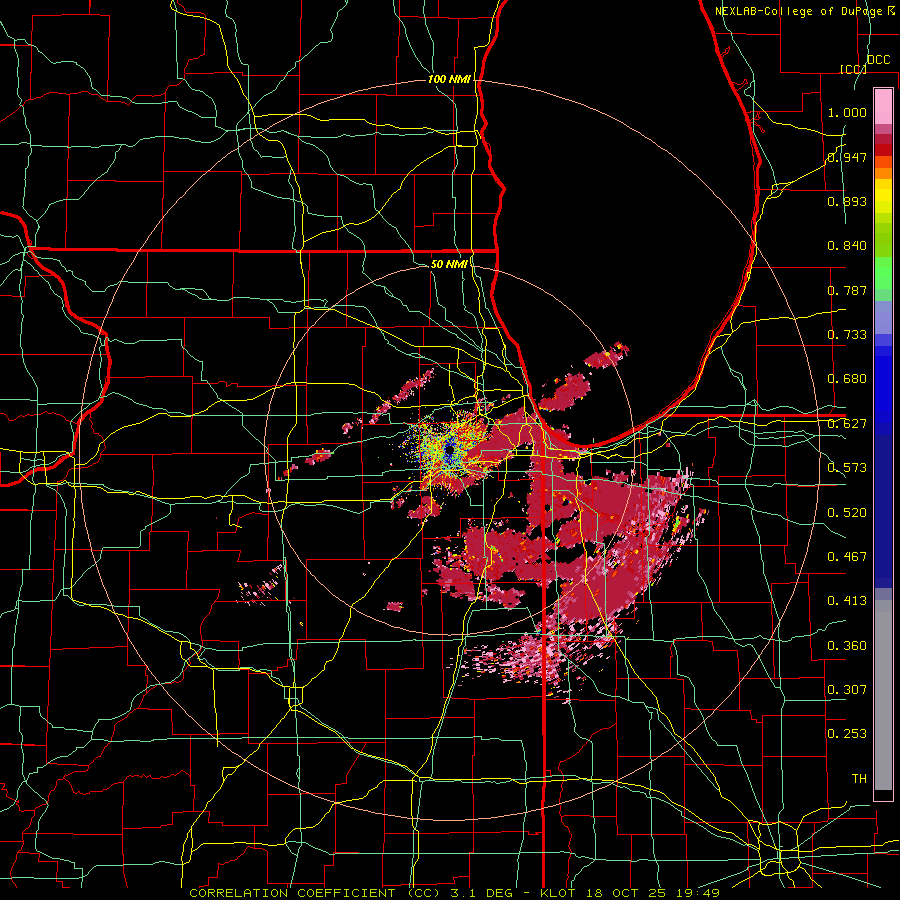Click the Correlation Coefficient caption at bottom
900x900 pixels.
[x=454, y=893]
